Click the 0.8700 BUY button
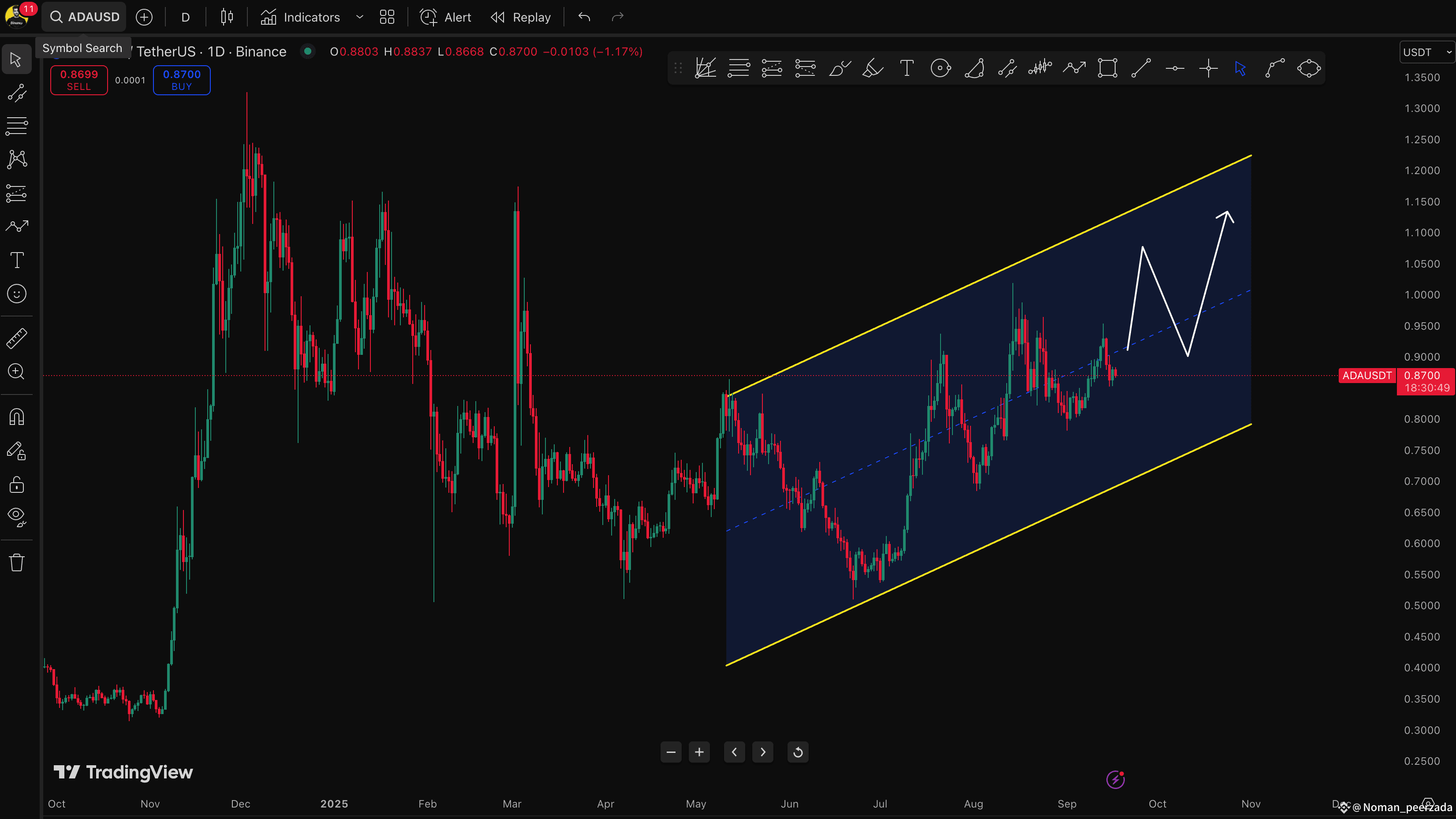 click(181, 80)
